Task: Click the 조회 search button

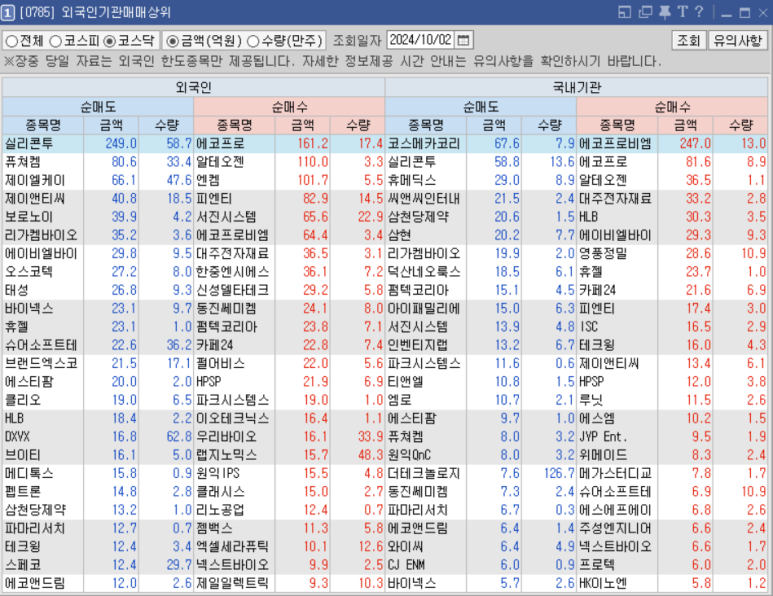Action: [689, 40]
